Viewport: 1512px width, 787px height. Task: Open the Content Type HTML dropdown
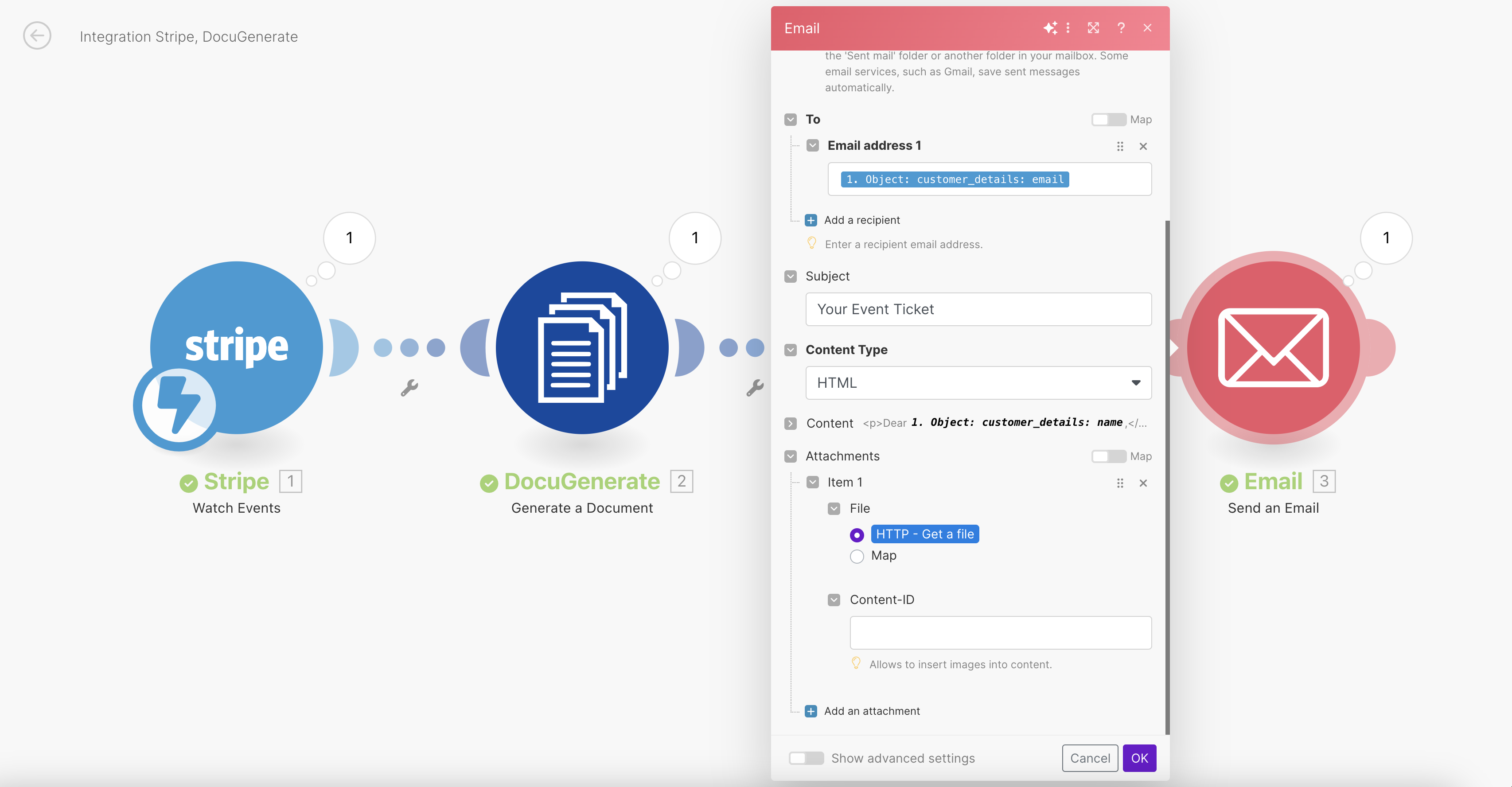[x=978, y=382]
